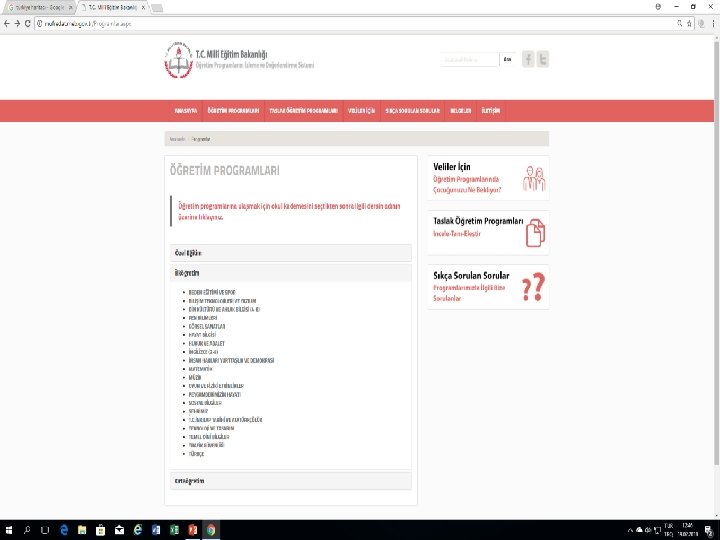Screen dimensions: 720x540
Task: Open Word from the taskbar
Action: pos(156,530)
